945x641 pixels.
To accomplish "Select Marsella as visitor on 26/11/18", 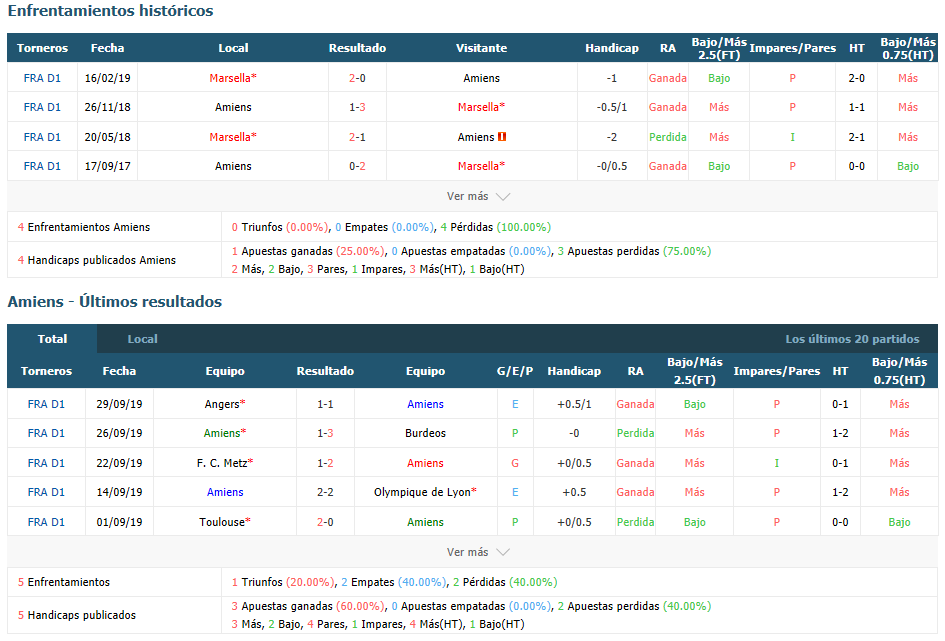I will pos(481,107).
